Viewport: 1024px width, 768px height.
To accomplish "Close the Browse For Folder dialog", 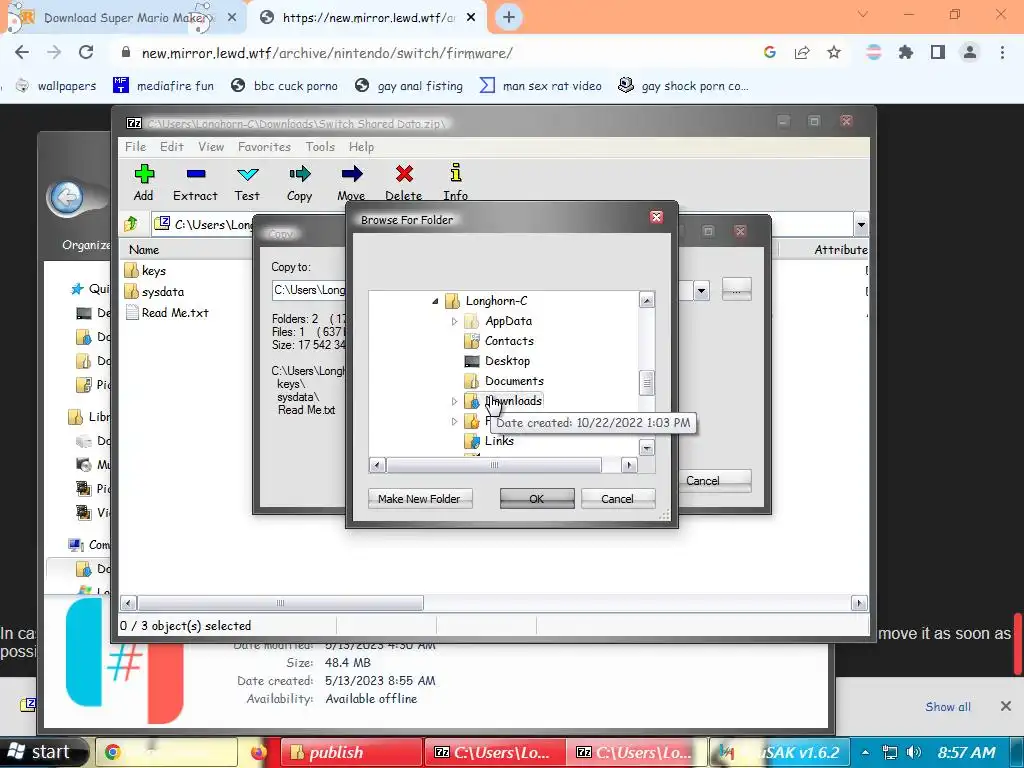I will coord(656,217).
